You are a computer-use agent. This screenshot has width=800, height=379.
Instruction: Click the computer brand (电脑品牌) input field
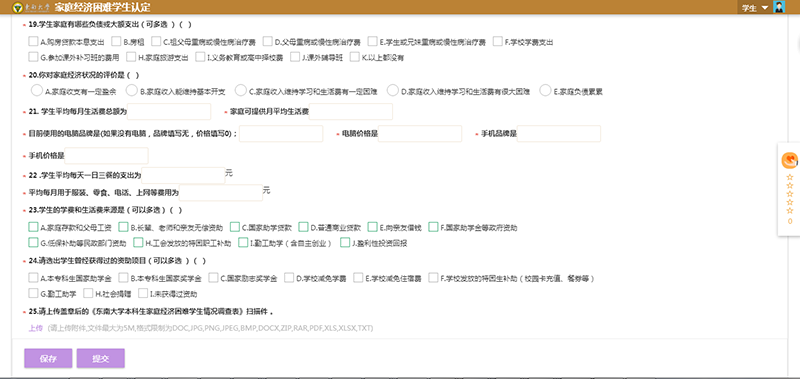(281, 134)
